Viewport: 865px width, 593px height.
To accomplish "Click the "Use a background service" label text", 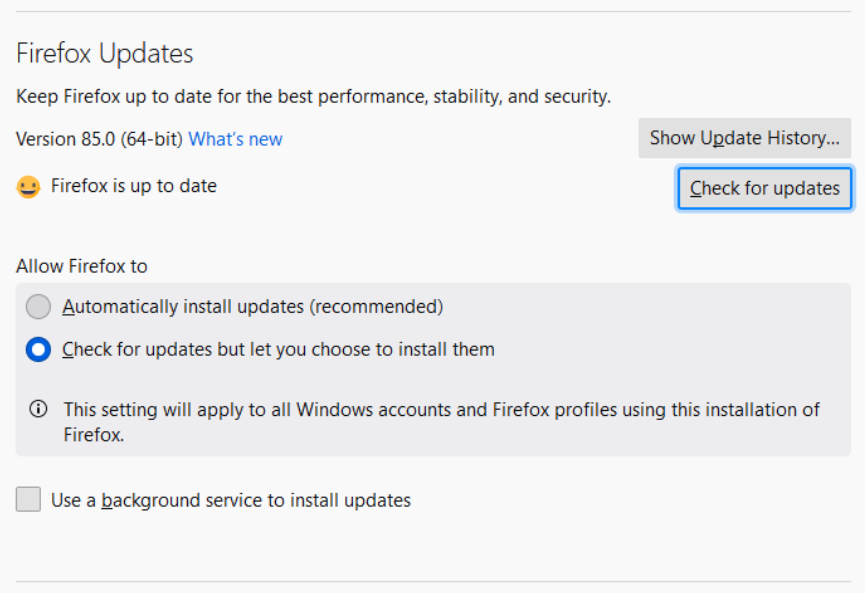I will pyautogui.click(x=230, y=500).
